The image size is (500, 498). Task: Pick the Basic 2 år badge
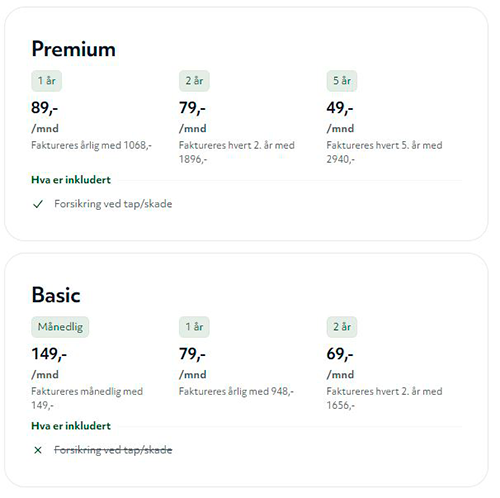pyautogui.click(x=342, y=327)
